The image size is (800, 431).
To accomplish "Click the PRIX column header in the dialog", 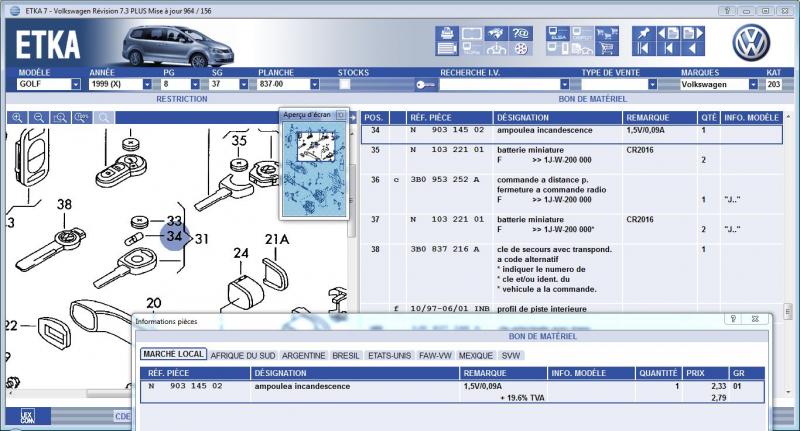I will 705,373.
